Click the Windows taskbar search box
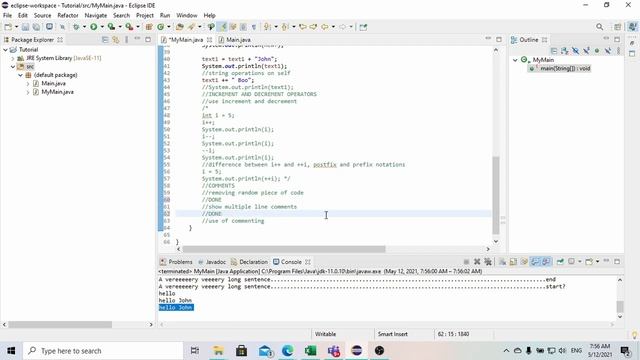 coord(103,351)
